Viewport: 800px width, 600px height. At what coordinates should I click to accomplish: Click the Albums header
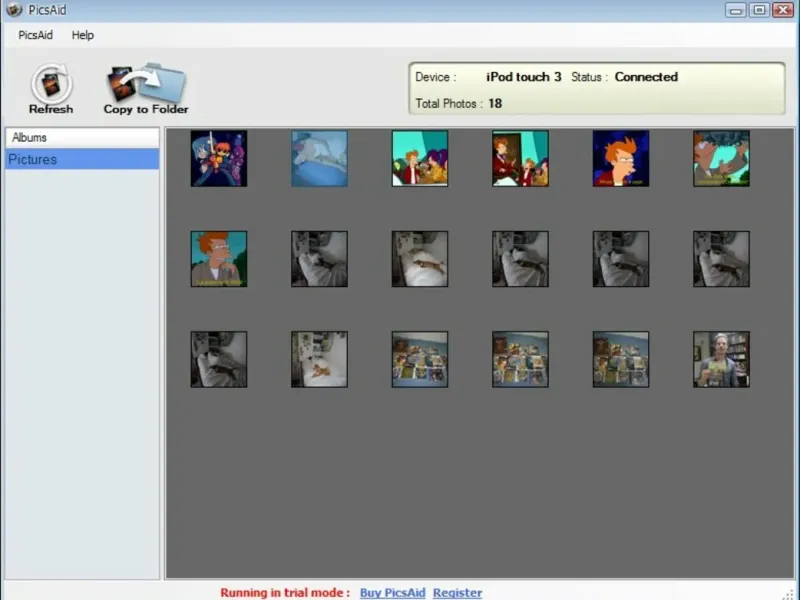coord(82,138)
